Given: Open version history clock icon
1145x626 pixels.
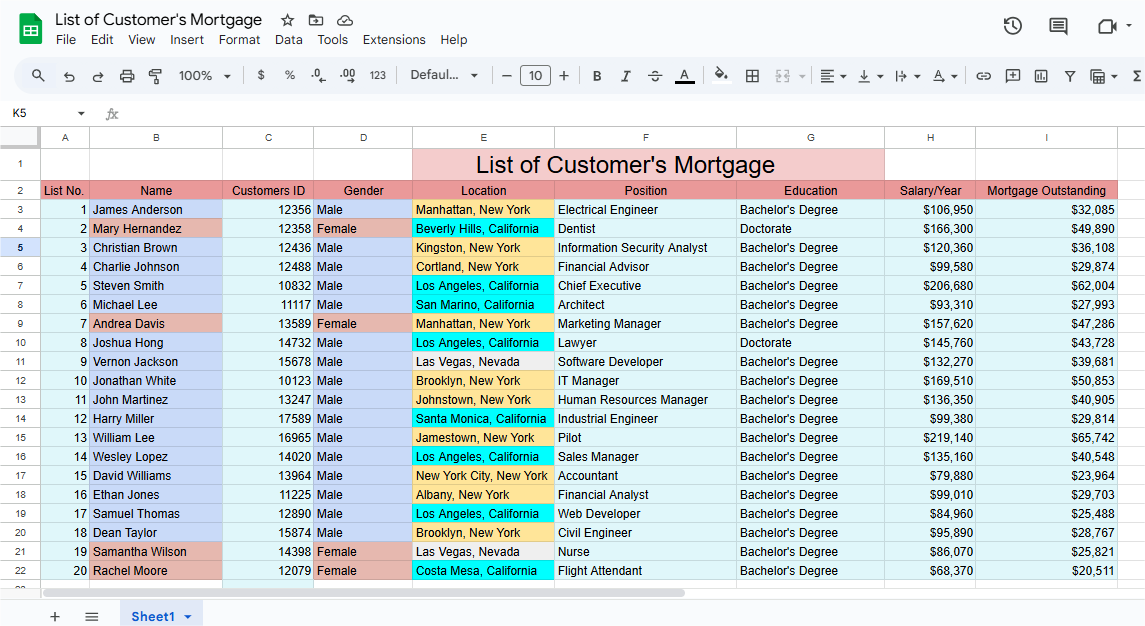Looking at the screenshot, I should click(x=1013, y=26).
